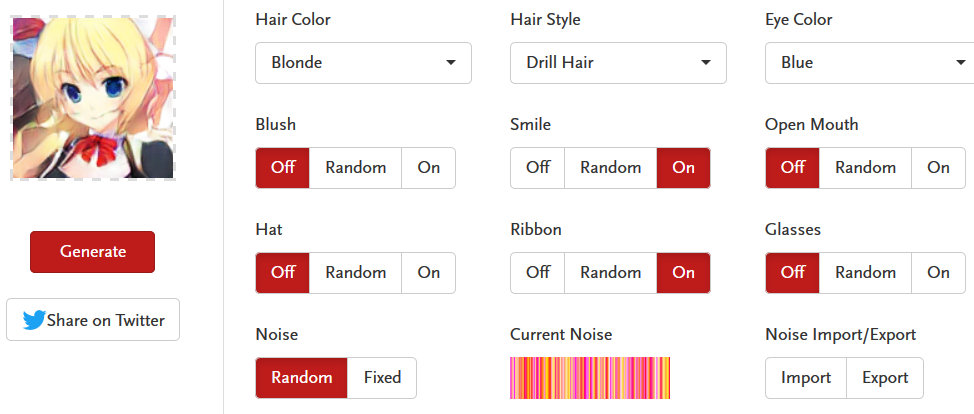Enable the Hat option On
Screen dimensions: 974x414
tap(428, 273)
